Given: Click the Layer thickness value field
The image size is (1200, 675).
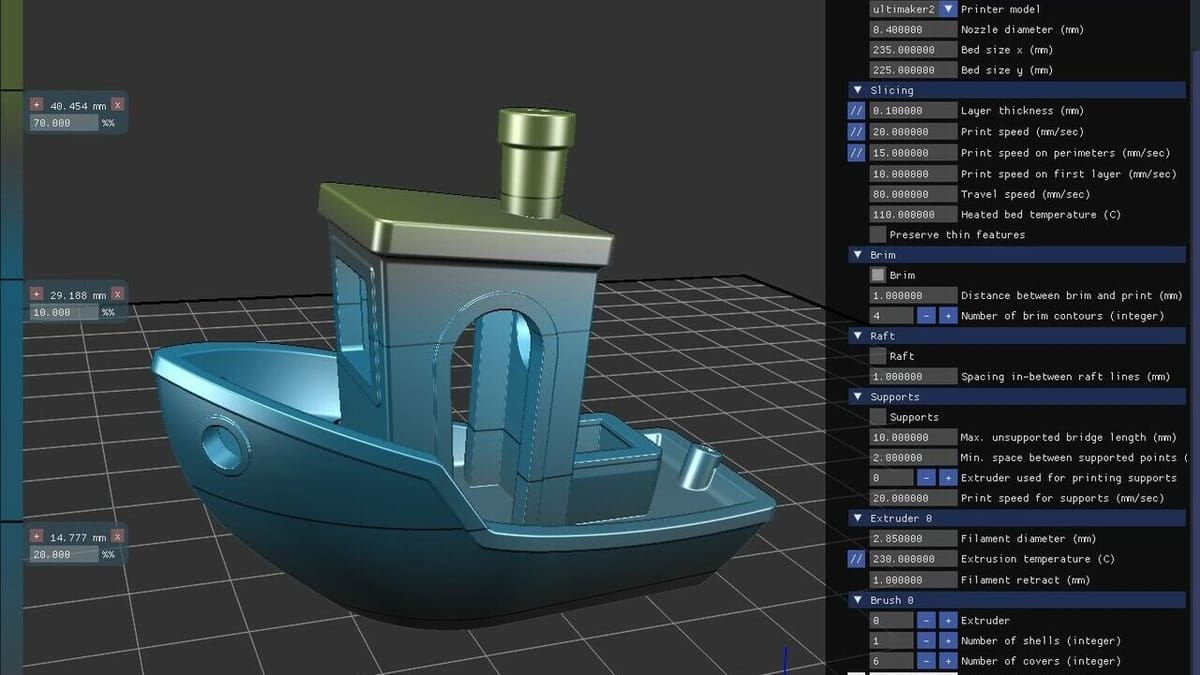Looking at the screenshot, I should pos(913,111).
